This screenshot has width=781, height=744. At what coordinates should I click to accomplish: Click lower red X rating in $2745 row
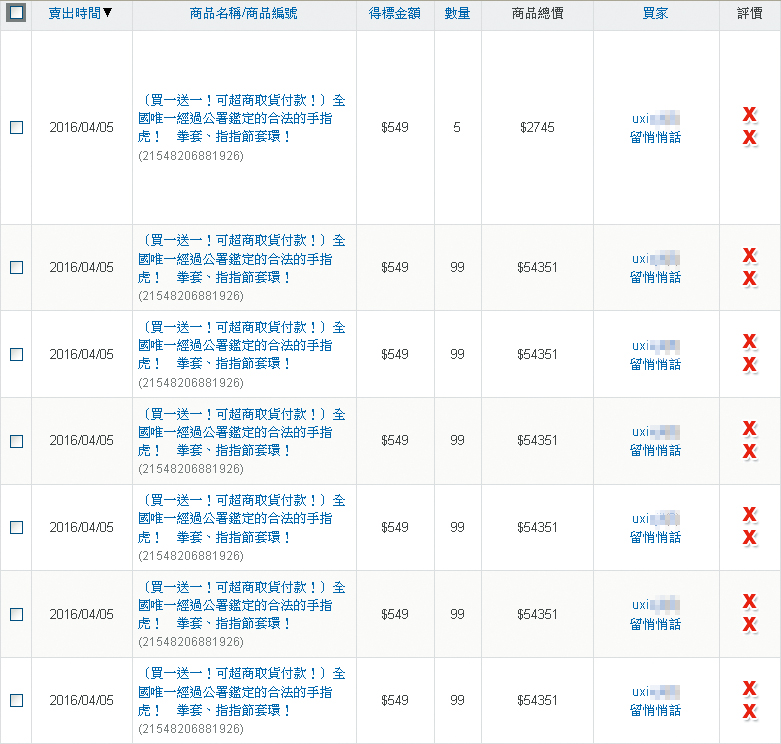750,137
